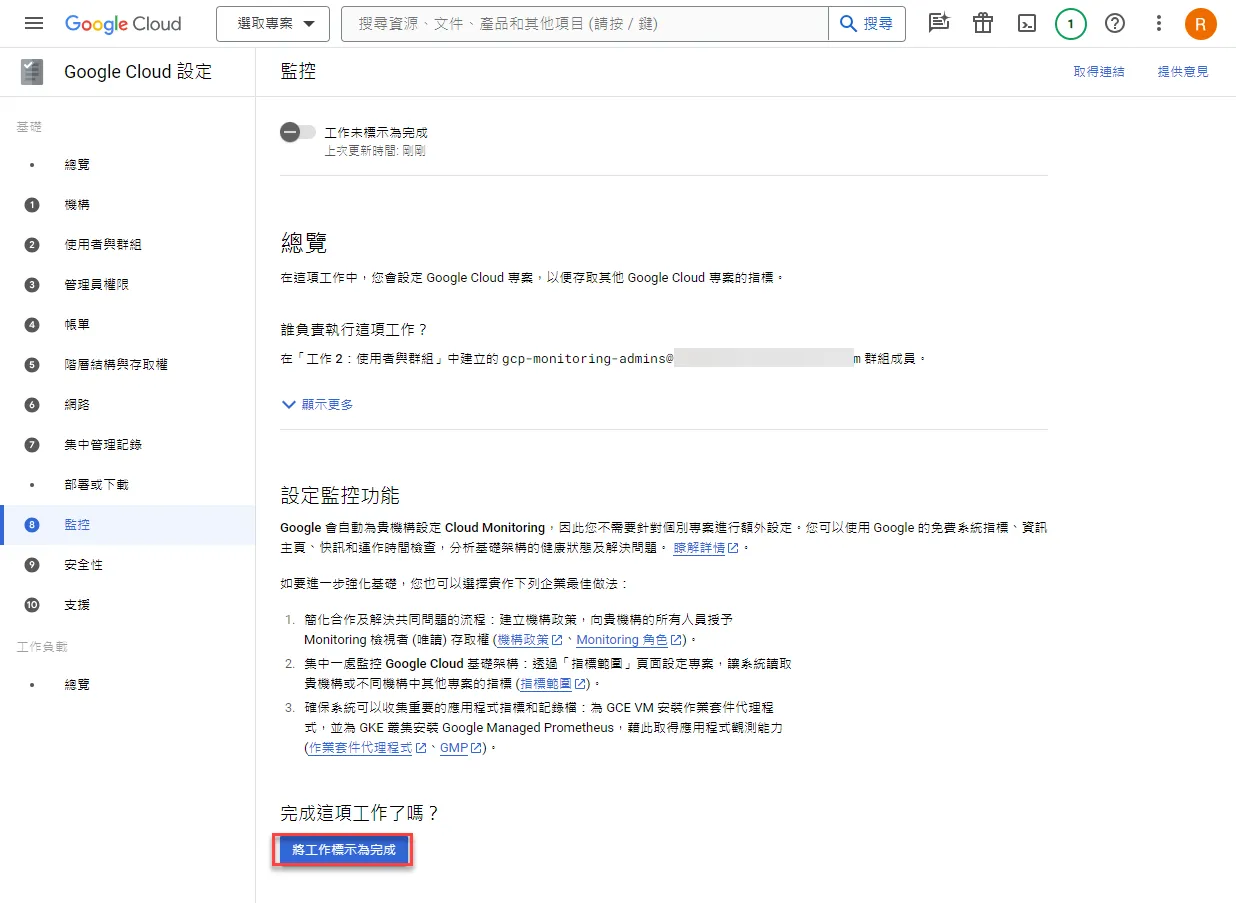The image size is (1236, 903).
Task: Open the hamburger navigation menu
Action: point(34,24)
